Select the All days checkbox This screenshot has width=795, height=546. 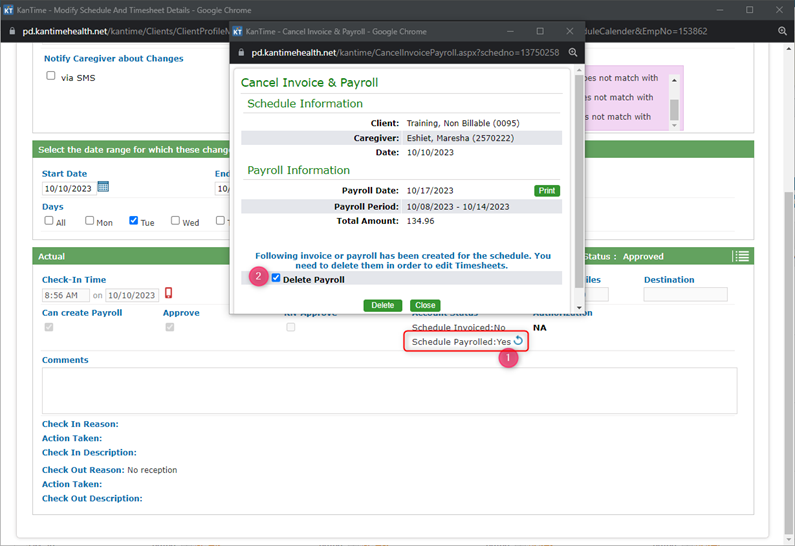click(x=49, y=221)
